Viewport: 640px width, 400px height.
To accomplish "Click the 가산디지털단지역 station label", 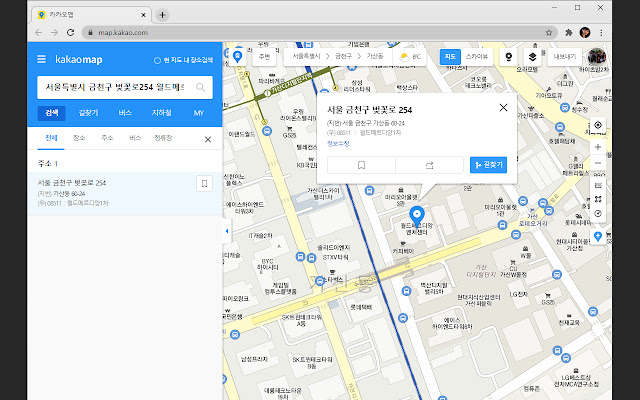I will point(288,86).
